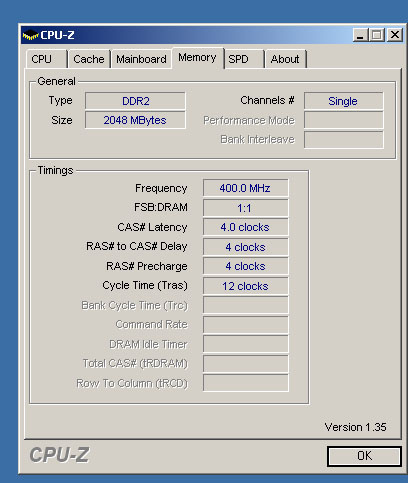
Task: Click the 'Cycle Time (Tras)' label
Action: pos(145,285)
